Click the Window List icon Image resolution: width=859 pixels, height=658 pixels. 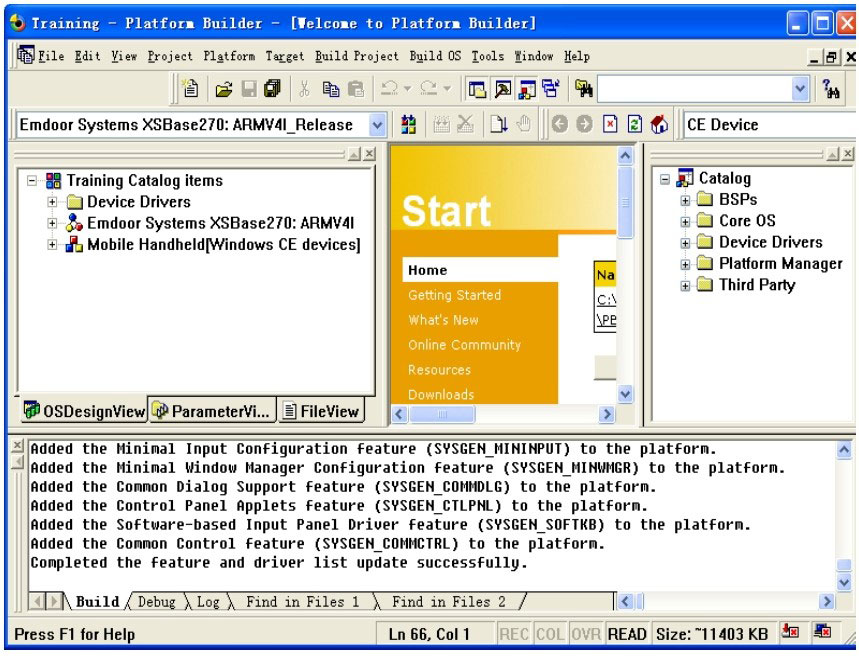[551, 89]
